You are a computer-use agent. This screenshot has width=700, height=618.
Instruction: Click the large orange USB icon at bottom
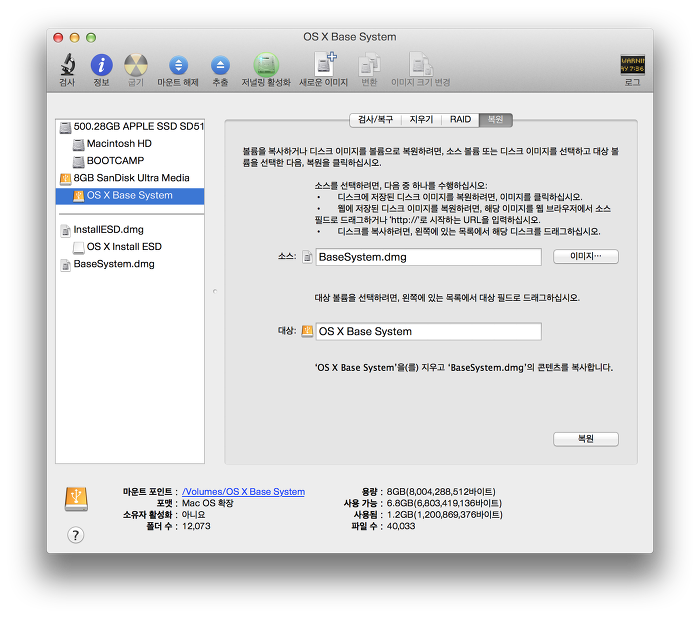click(76, 499)
